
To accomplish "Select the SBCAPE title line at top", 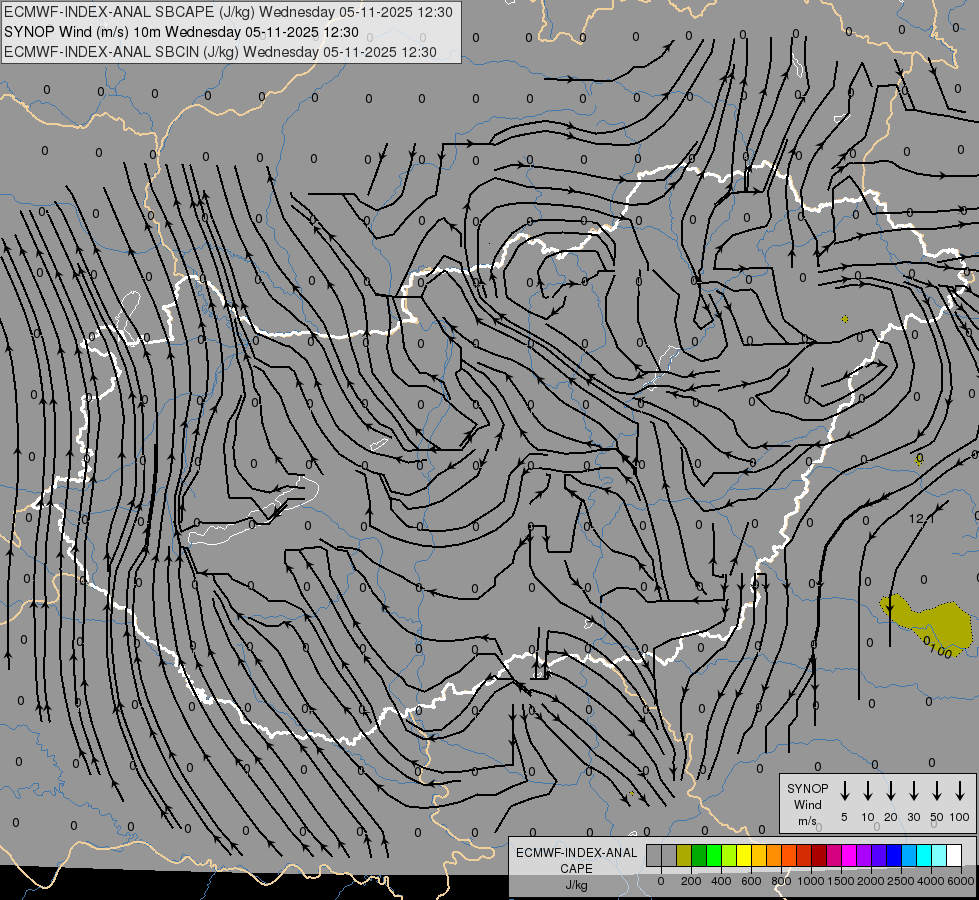I will click(228, 12).
